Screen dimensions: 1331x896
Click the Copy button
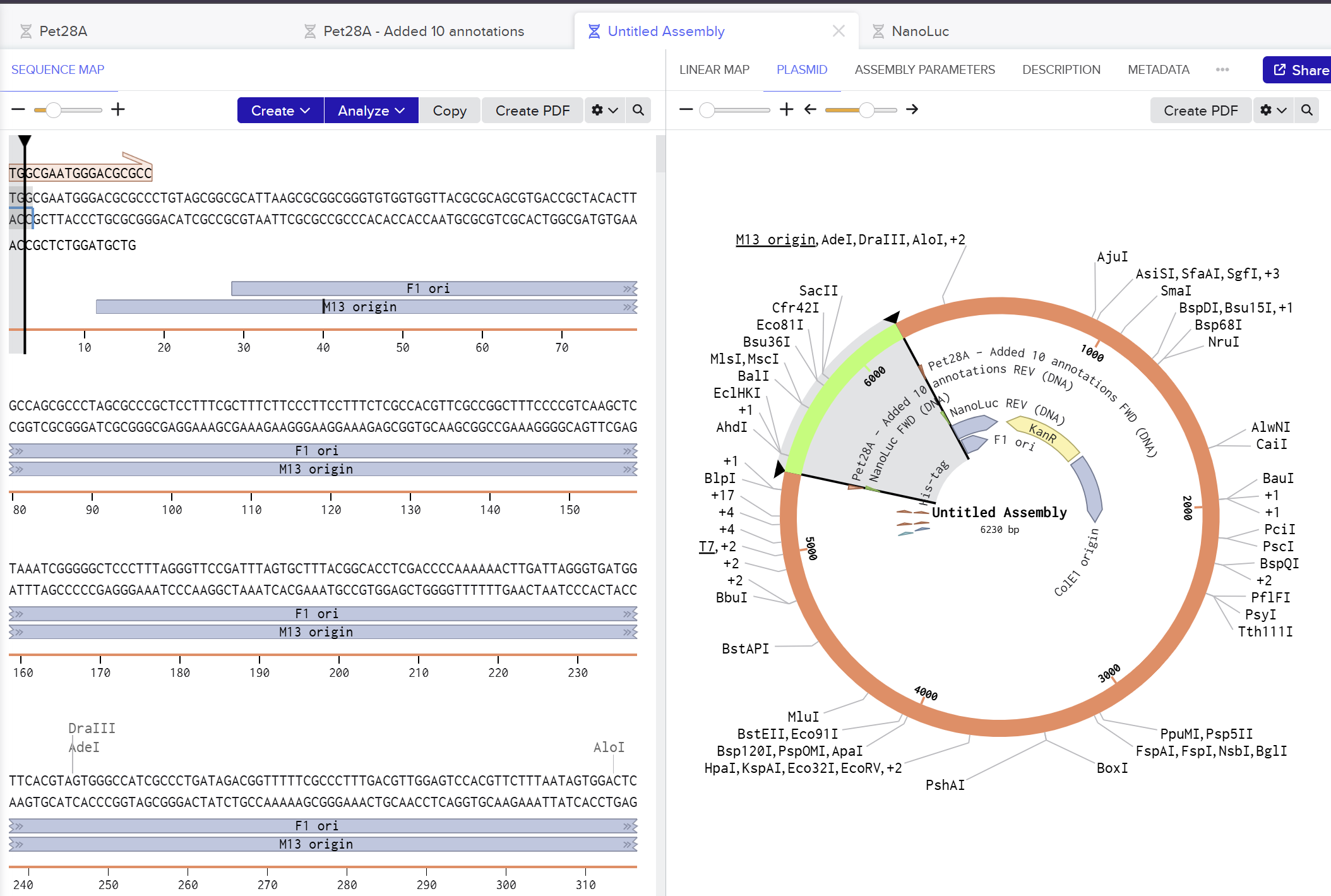coord(450,111)
